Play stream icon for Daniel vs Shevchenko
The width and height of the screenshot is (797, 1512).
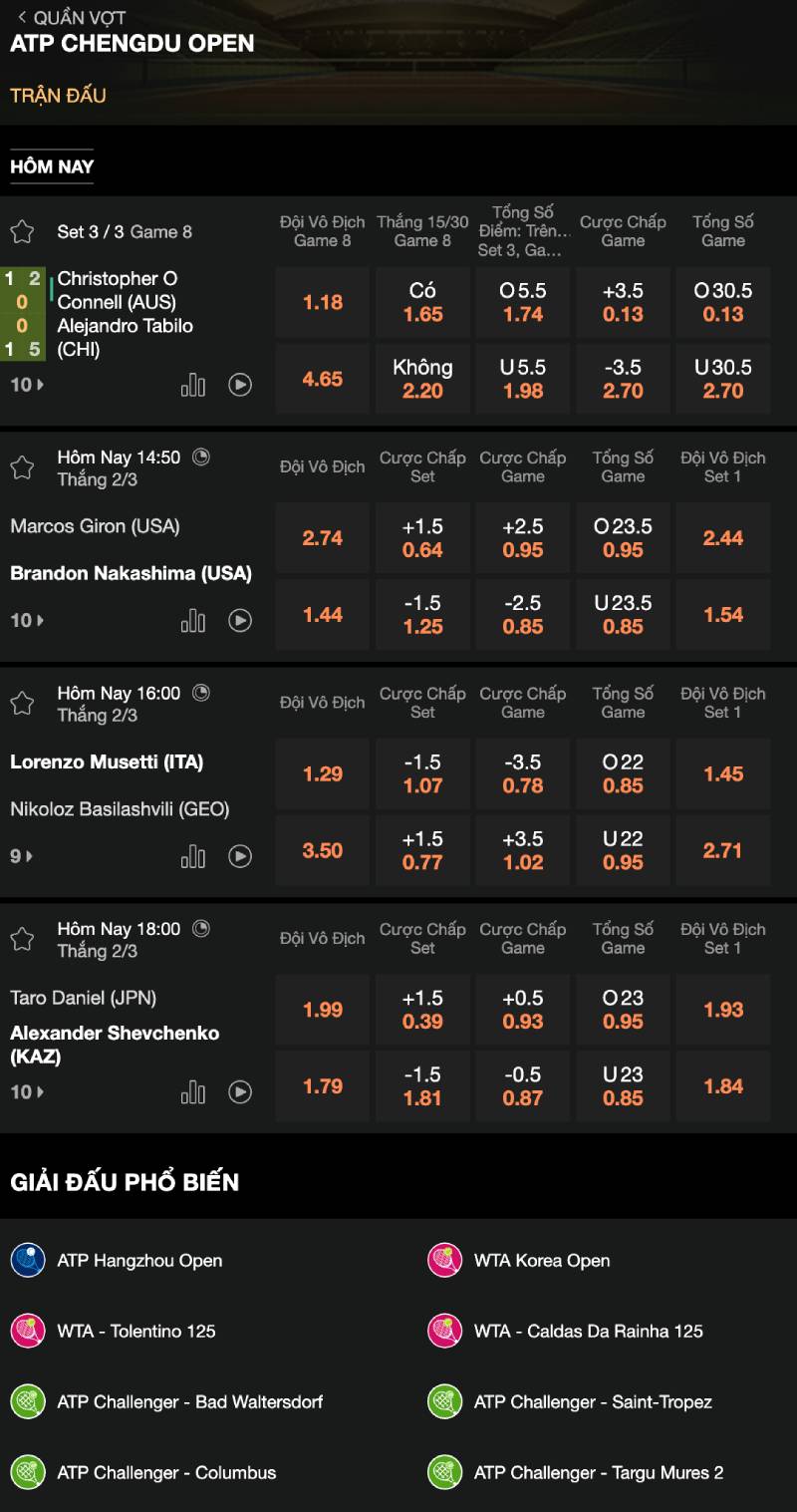point(240,1092)
